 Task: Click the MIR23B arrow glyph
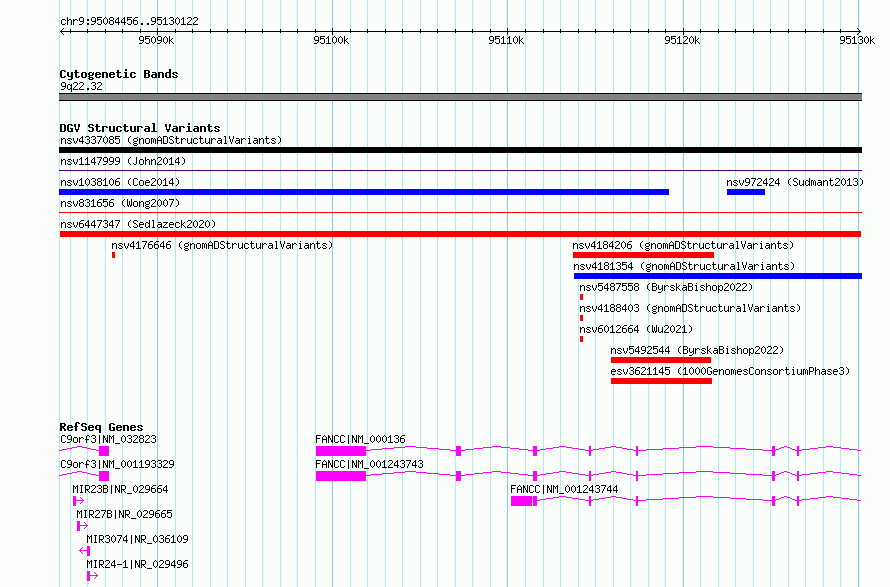(78, 501)
